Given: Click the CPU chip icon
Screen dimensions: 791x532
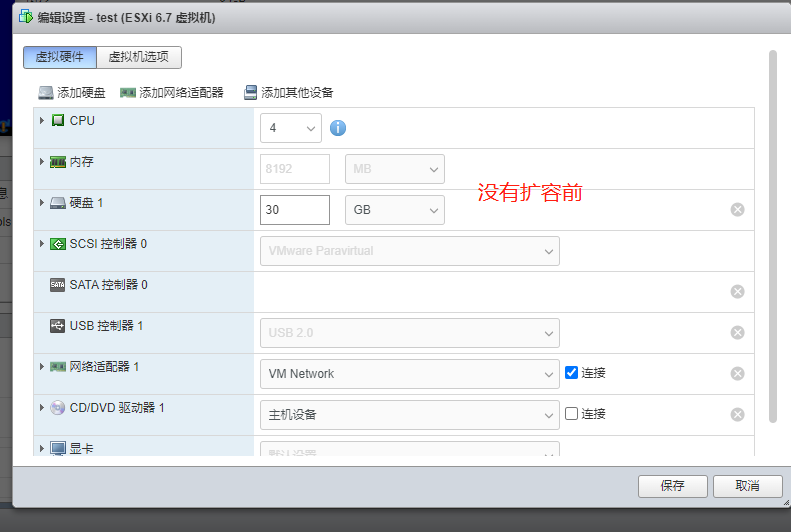Looking at the screenshot, I should click(58, 121).
